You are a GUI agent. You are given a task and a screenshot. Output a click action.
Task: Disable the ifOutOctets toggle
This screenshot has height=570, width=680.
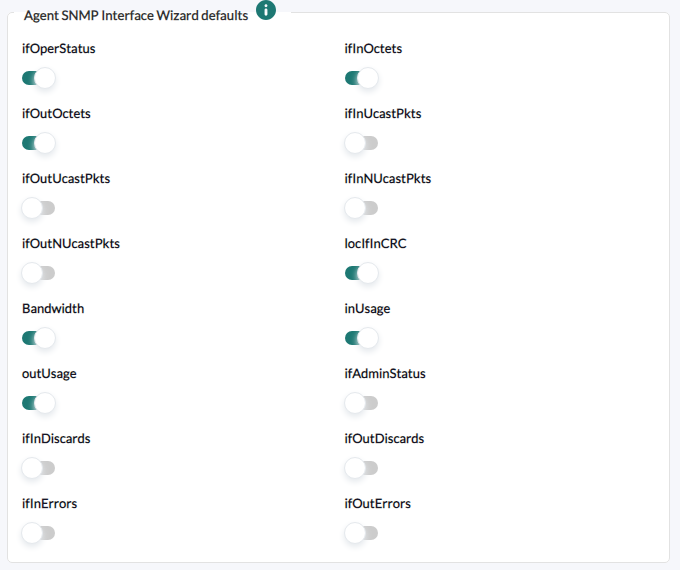pos(39,143)
